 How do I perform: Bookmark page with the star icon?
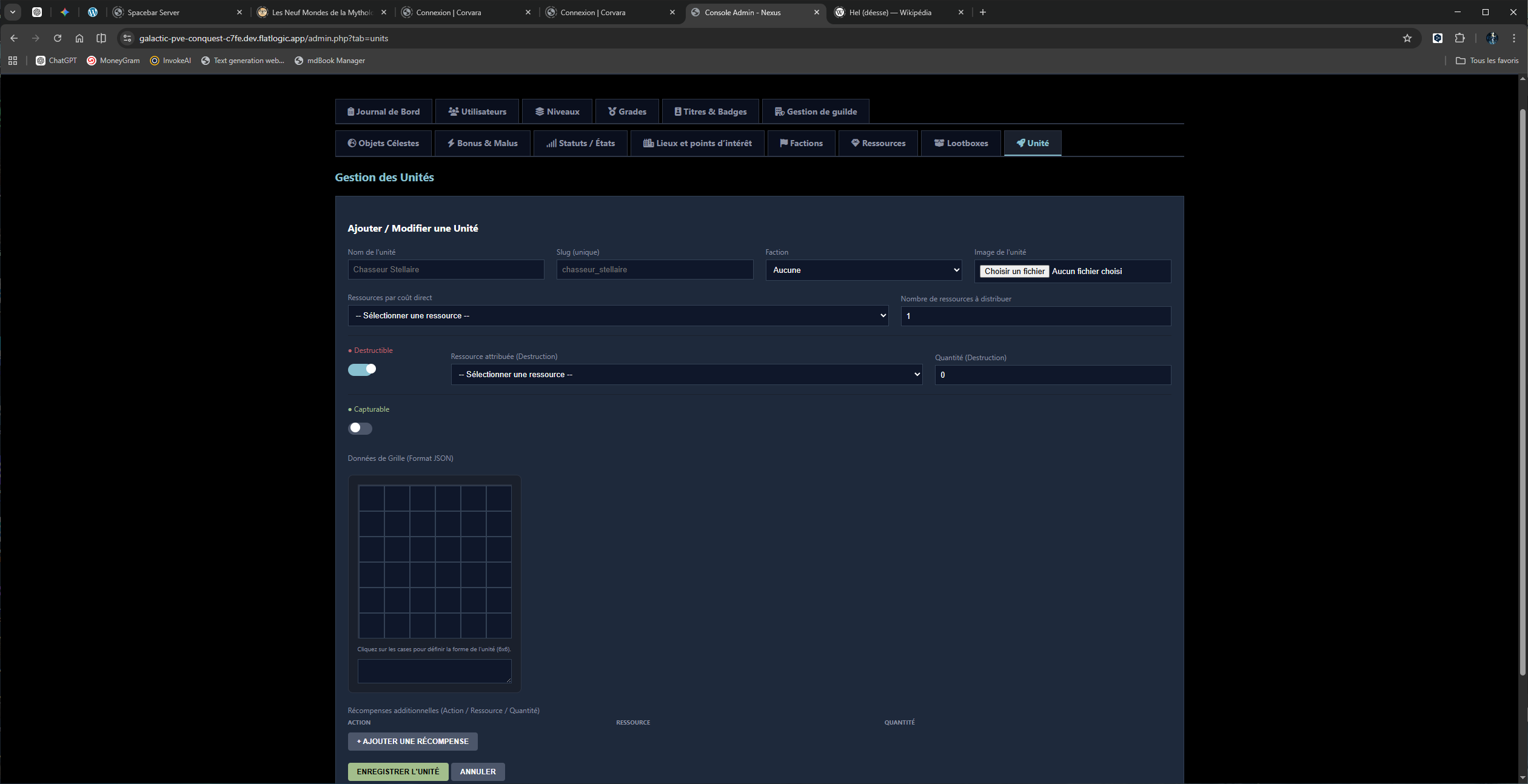1407,38
